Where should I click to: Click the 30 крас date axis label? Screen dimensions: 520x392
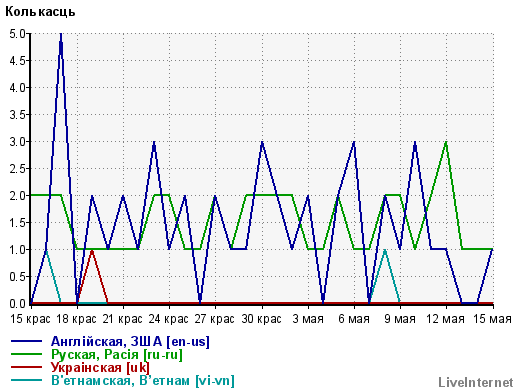(x=262, y=319)
